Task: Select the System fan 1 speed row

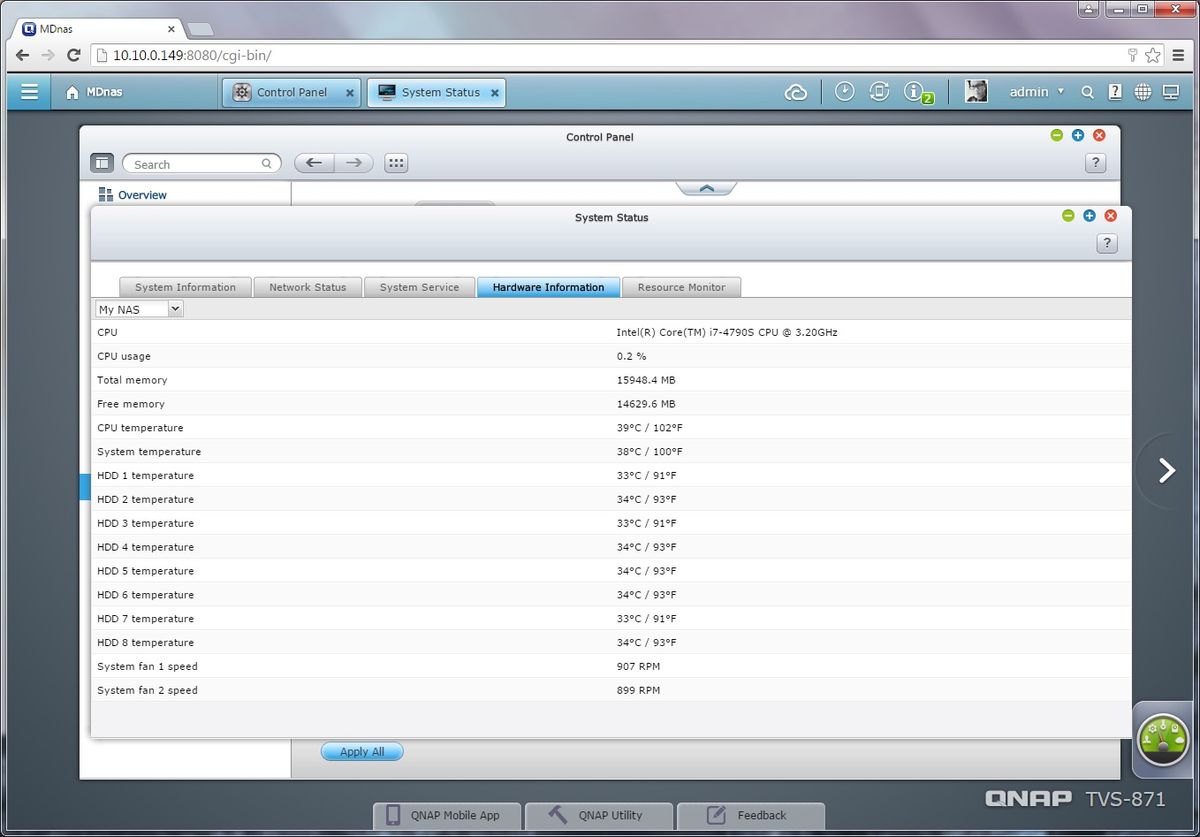Action: pos(611,666)
